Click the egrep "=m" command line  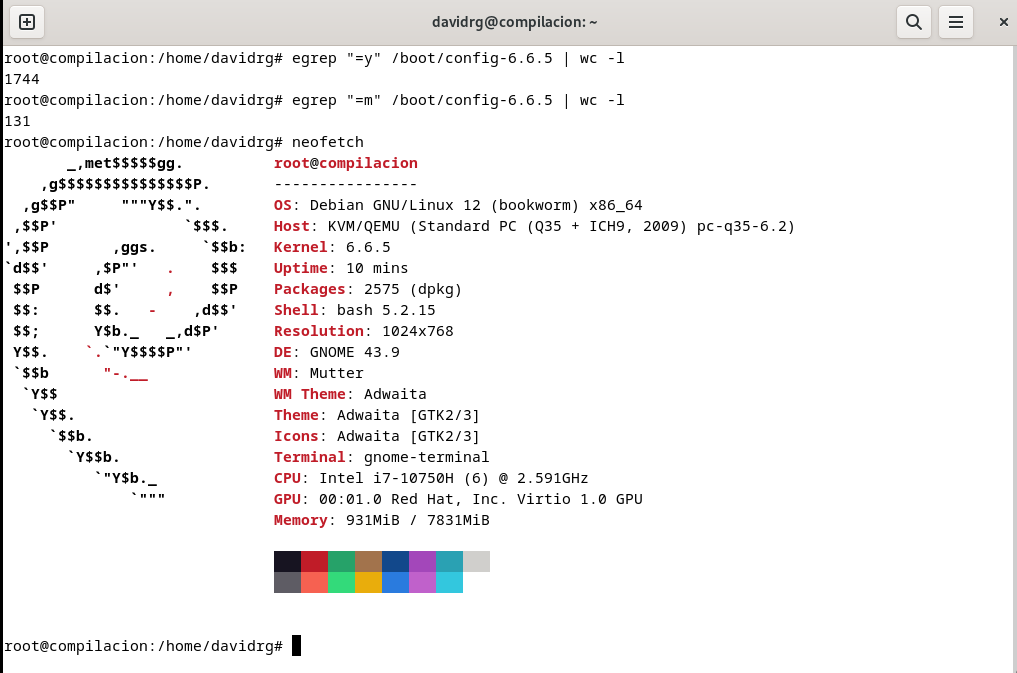click(315, 100)
